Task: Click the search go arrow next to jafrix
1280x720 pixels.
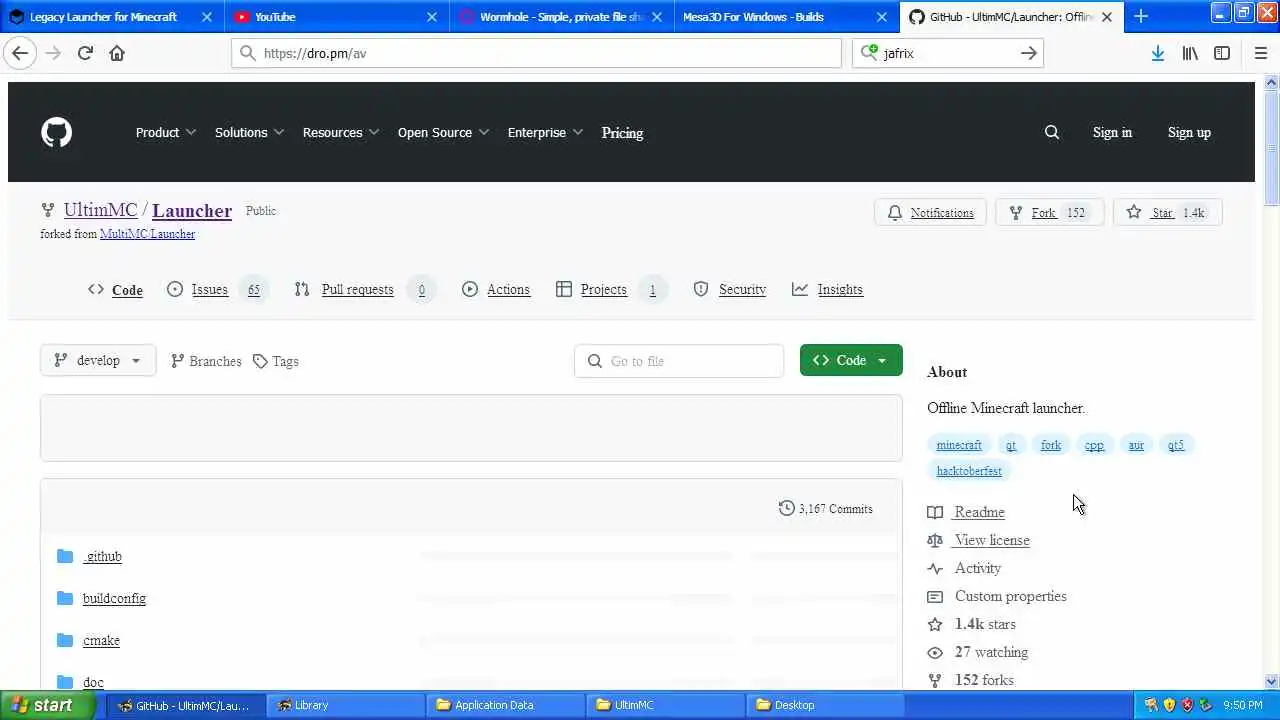Action: [1028, 53]
